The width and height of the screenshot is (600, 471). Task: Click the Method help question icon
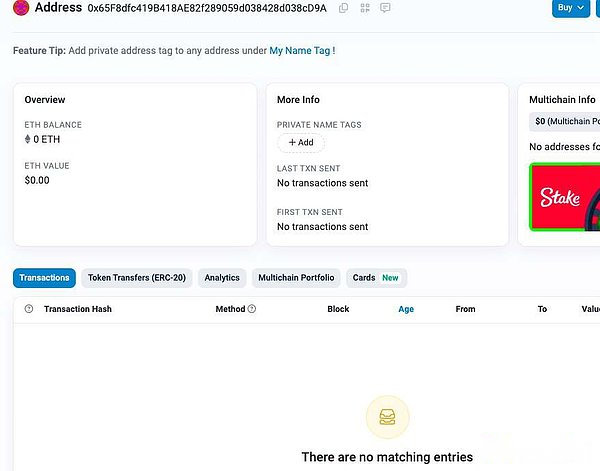pyautogui.click(x=252, y=309)
